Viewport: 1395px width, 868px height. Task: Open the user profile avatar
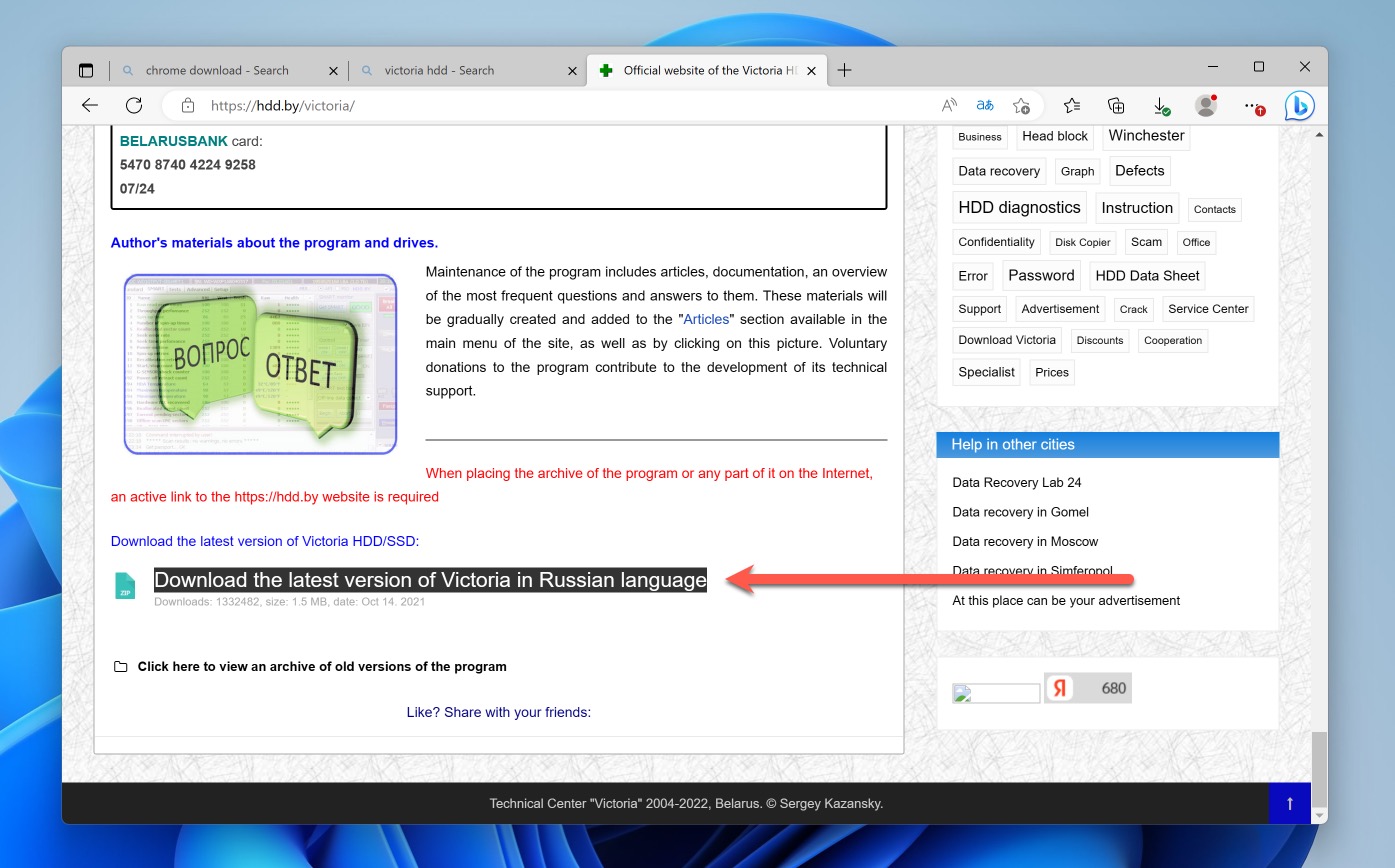tap(1206, 105)
